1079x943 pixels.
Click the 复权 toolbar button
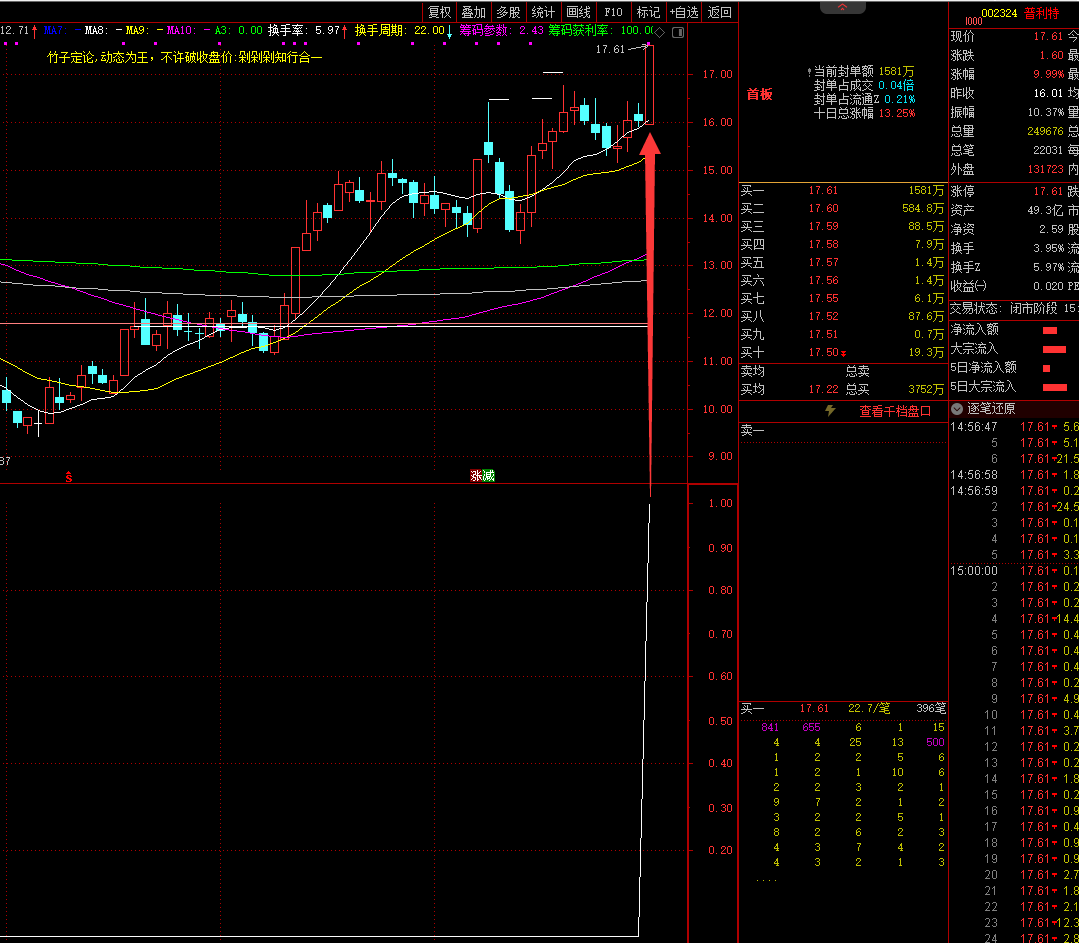pos(439,12)
